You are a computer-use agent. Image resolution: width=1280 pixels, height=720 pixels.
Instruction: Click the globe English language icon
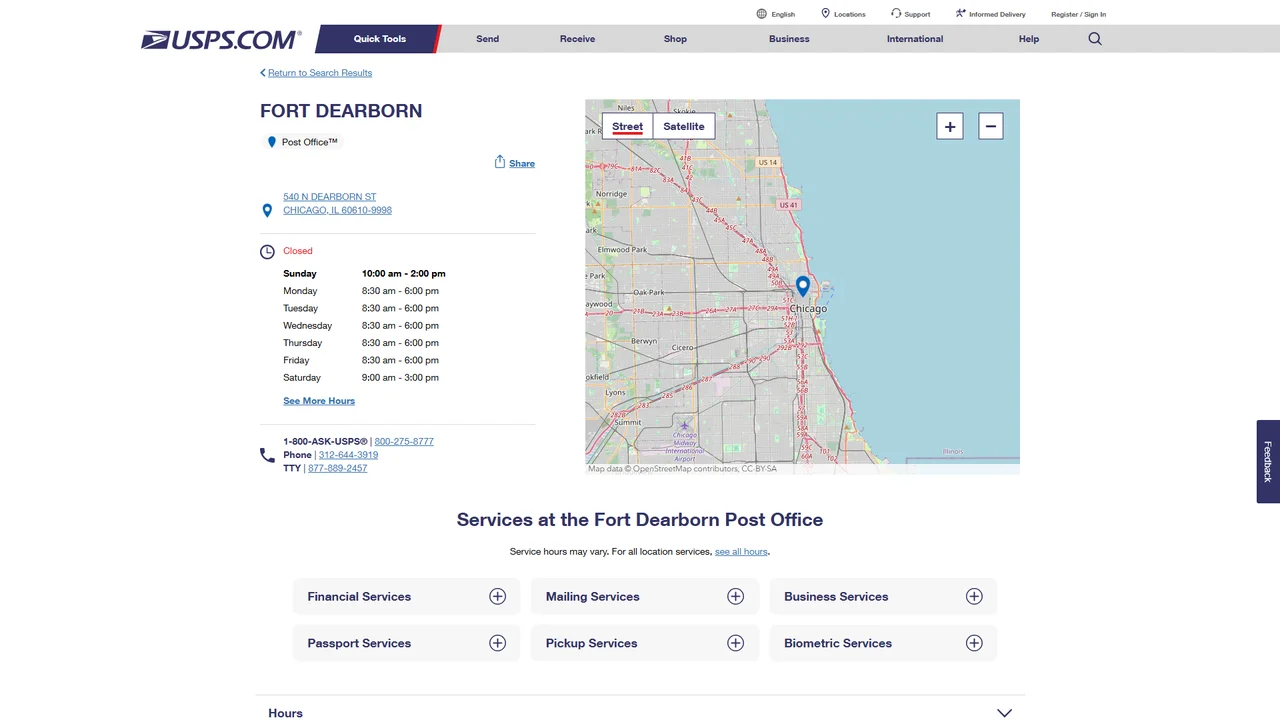pos(762,14)
